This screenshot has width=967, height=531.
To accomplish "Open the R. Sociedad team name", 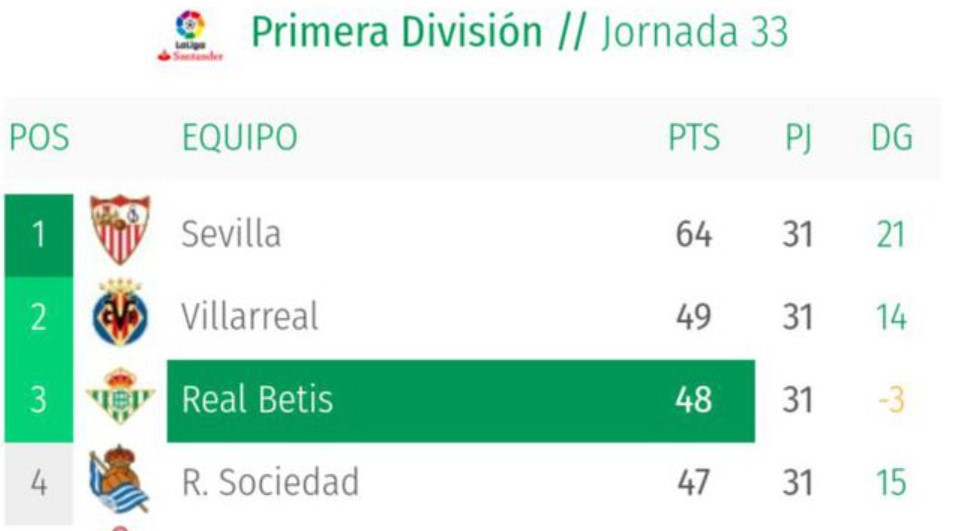I will tap(270, 482).
